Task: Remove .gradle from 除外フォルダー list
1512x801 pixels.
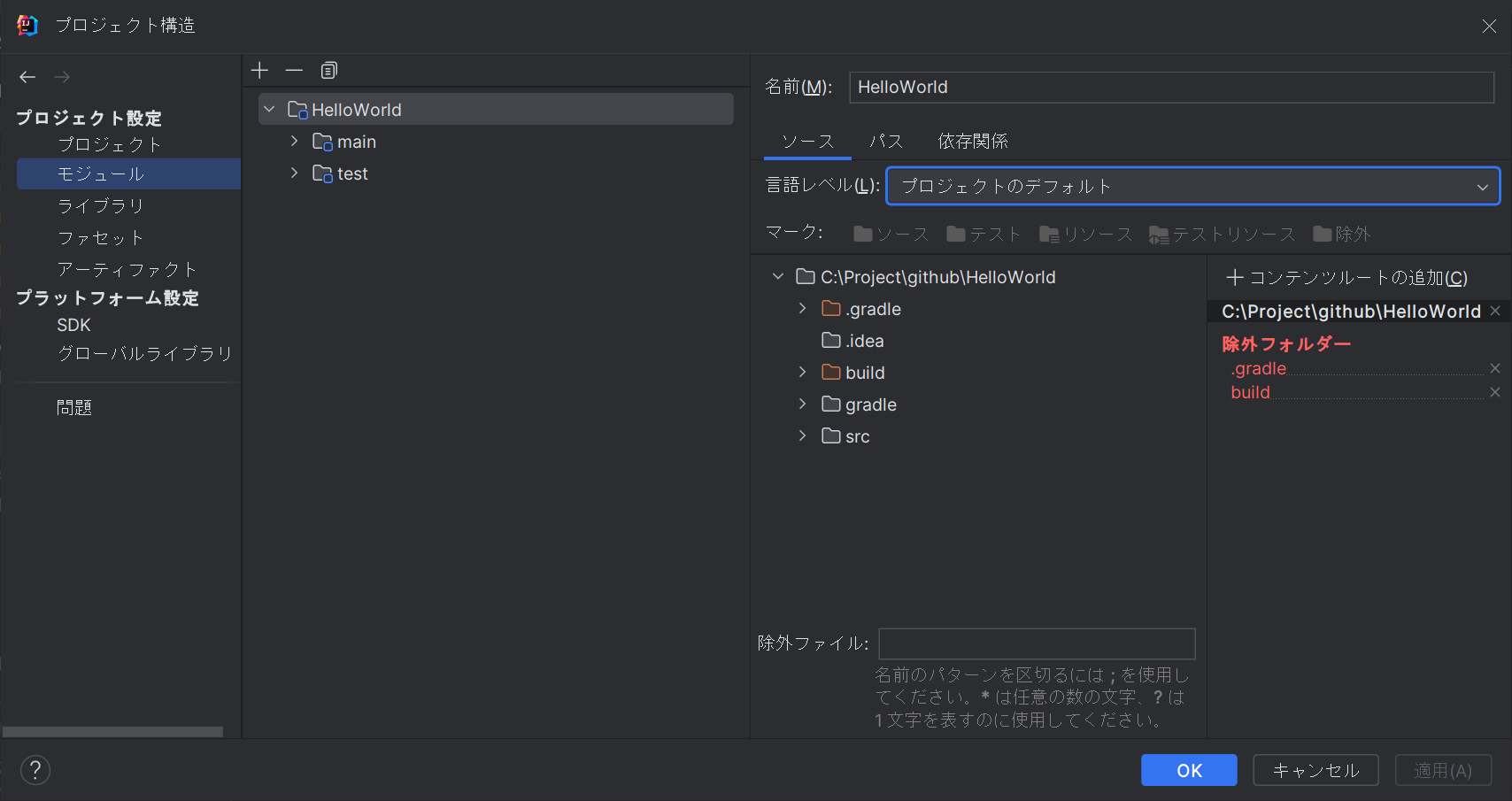Action: click(x=1494, y=368)
